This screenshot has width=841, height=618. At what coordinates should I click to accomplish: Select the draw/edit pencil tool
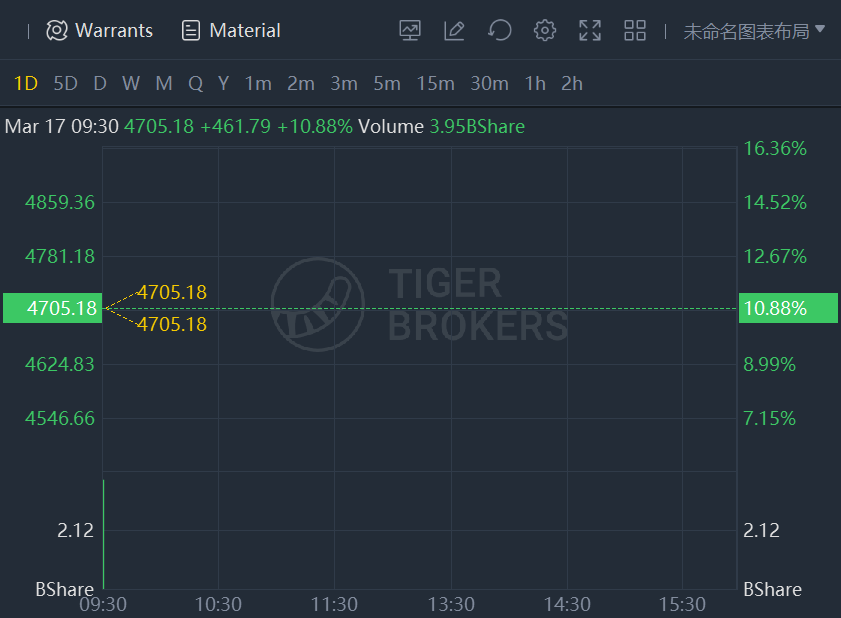[454, 31]
